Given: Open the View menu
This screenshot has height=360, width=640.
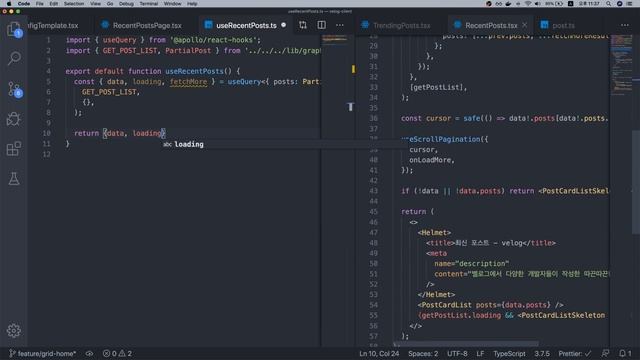Looking at the screenshot, I should (96, 4).
